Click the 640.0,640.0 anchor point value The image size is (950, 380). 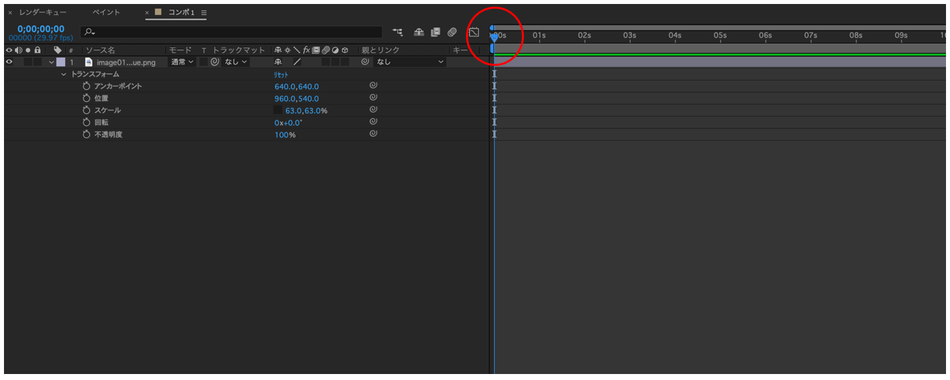click(x=297, y=86)
